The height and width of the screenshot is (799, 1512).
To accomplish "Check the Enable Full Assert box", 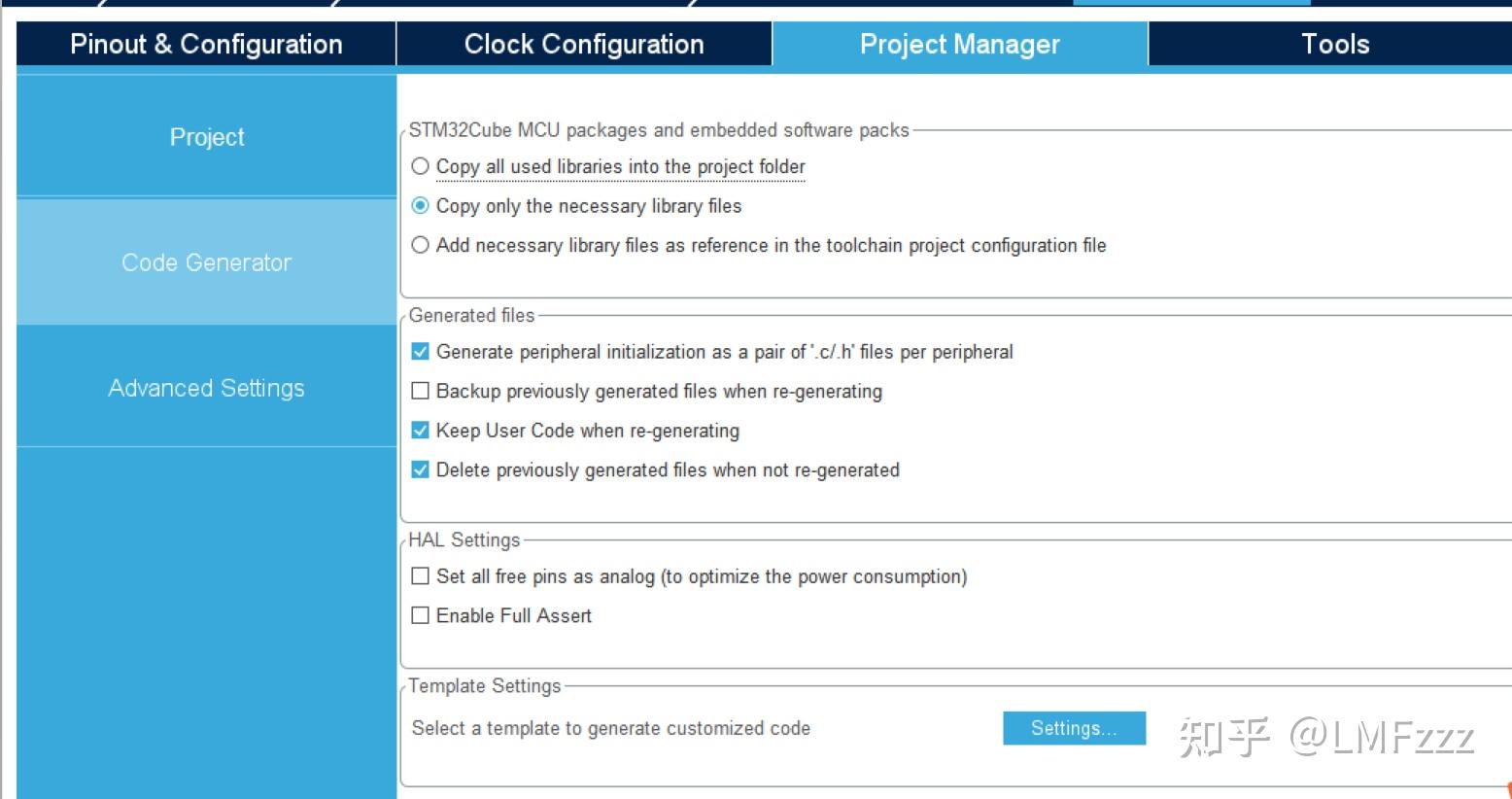I will [421, 615].
